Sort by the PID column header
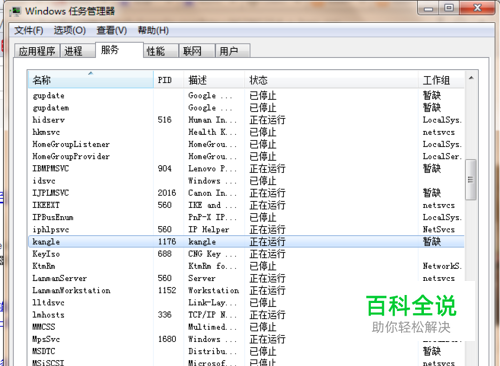This screenshot has height=366, width=500. click(x=169, y=80)
